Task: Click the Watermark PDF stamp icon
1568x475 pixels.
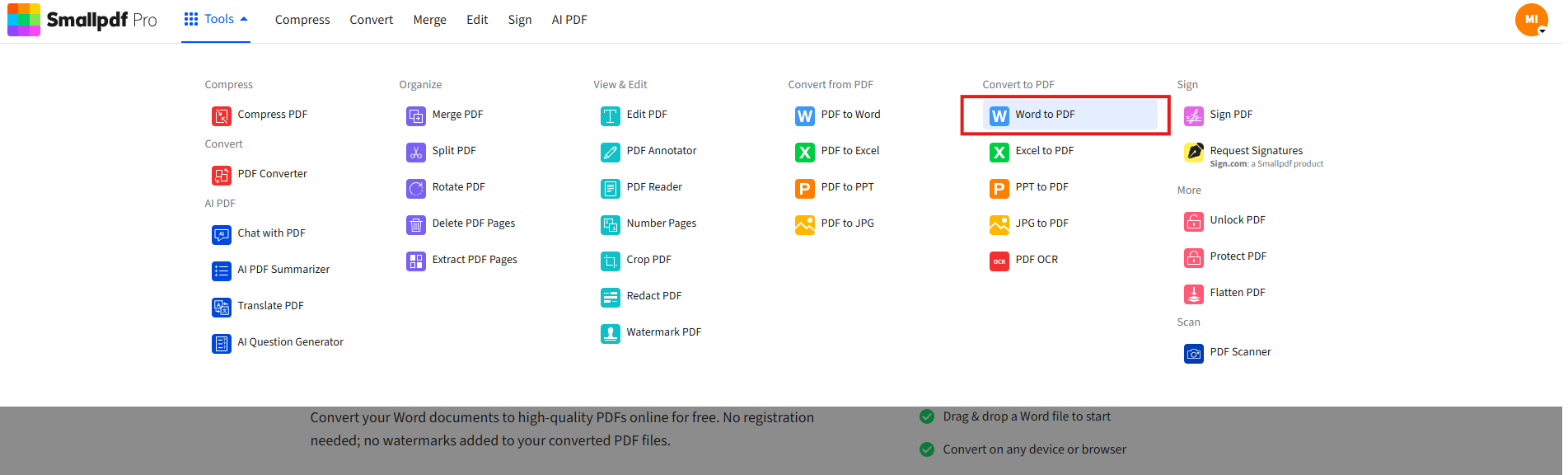Action: pos(610,333)
